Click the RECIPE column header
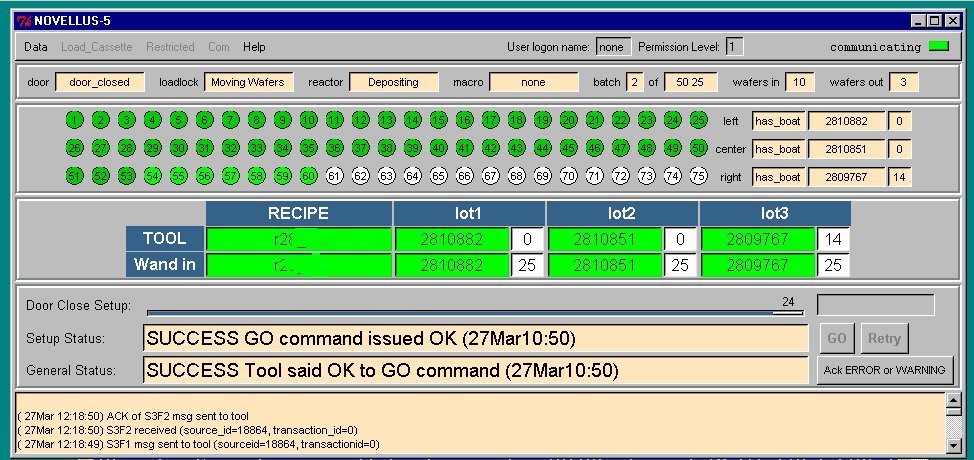Image resolution: width=974 pixels, height=460 pixels. click(299, 214)
